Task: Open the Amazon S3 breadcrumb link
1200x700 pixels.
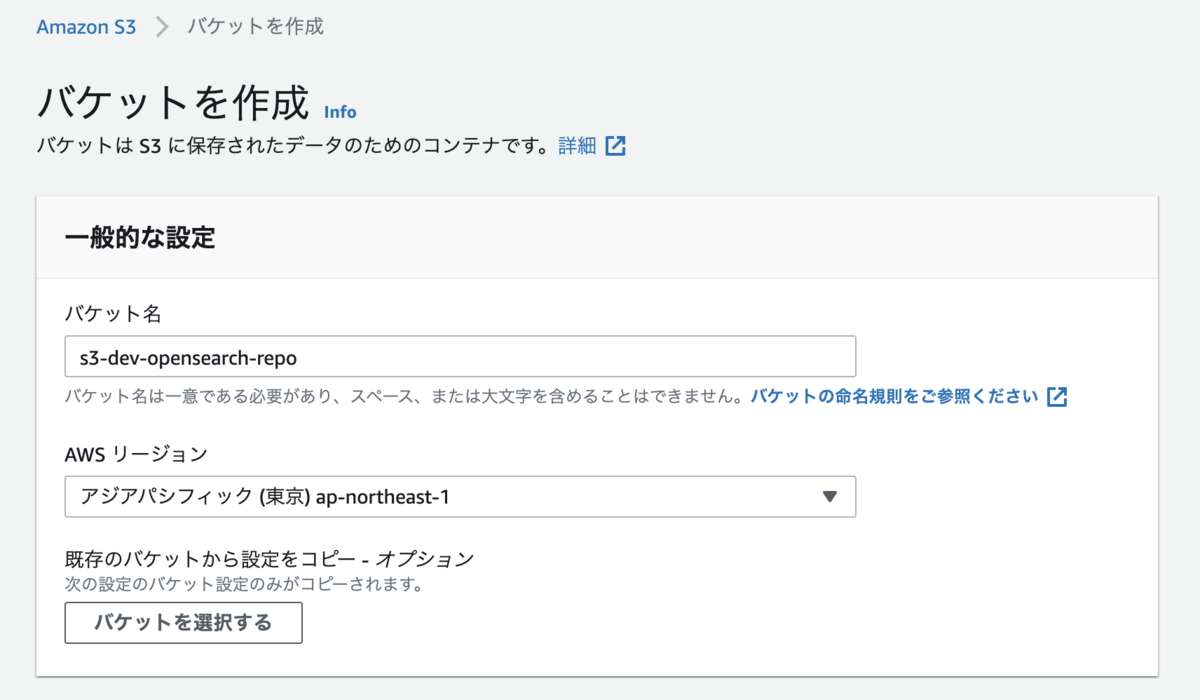Action: pos(86,27)
